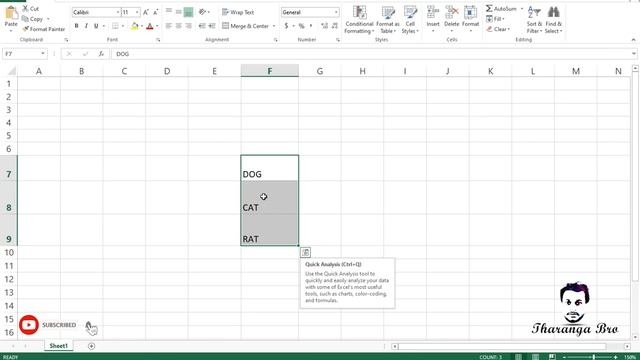Toggle bold formatting
Screen dimensions: 640x360
click(x=76, y=26)
